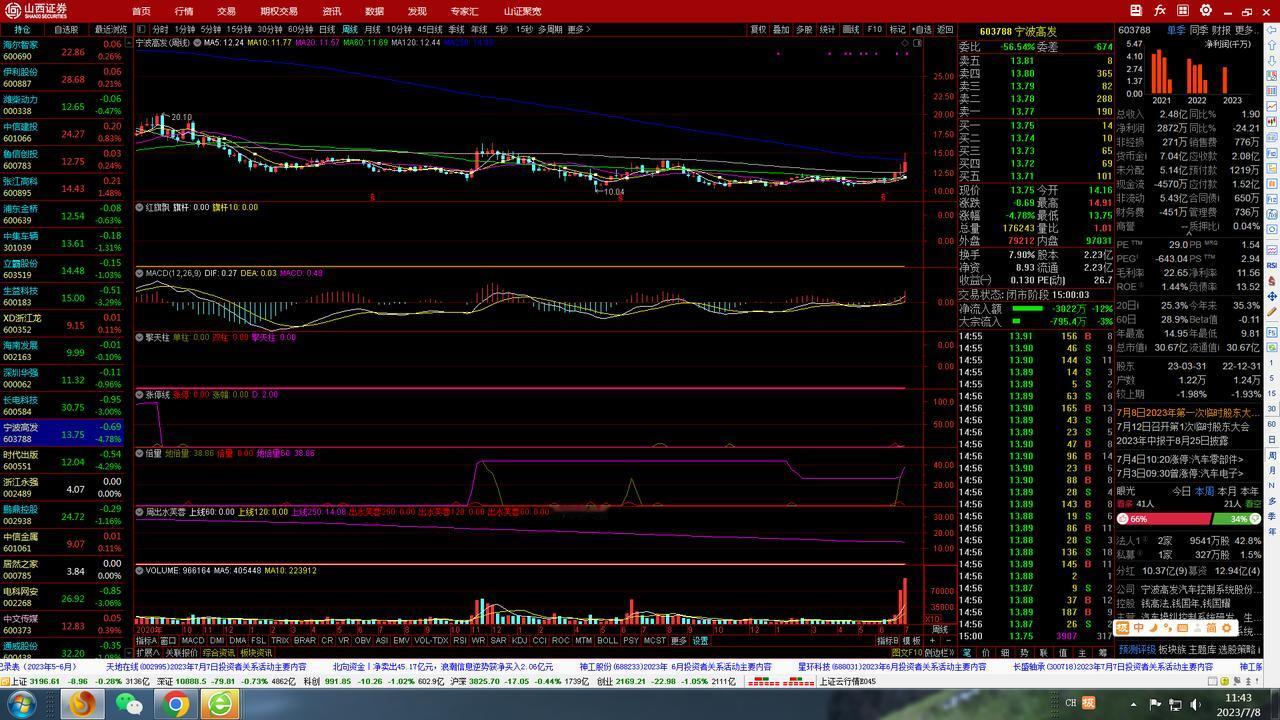Open the 指标B selector
Image resolution: width=1280 pixels, height=720 pixels.
[887, 641]
